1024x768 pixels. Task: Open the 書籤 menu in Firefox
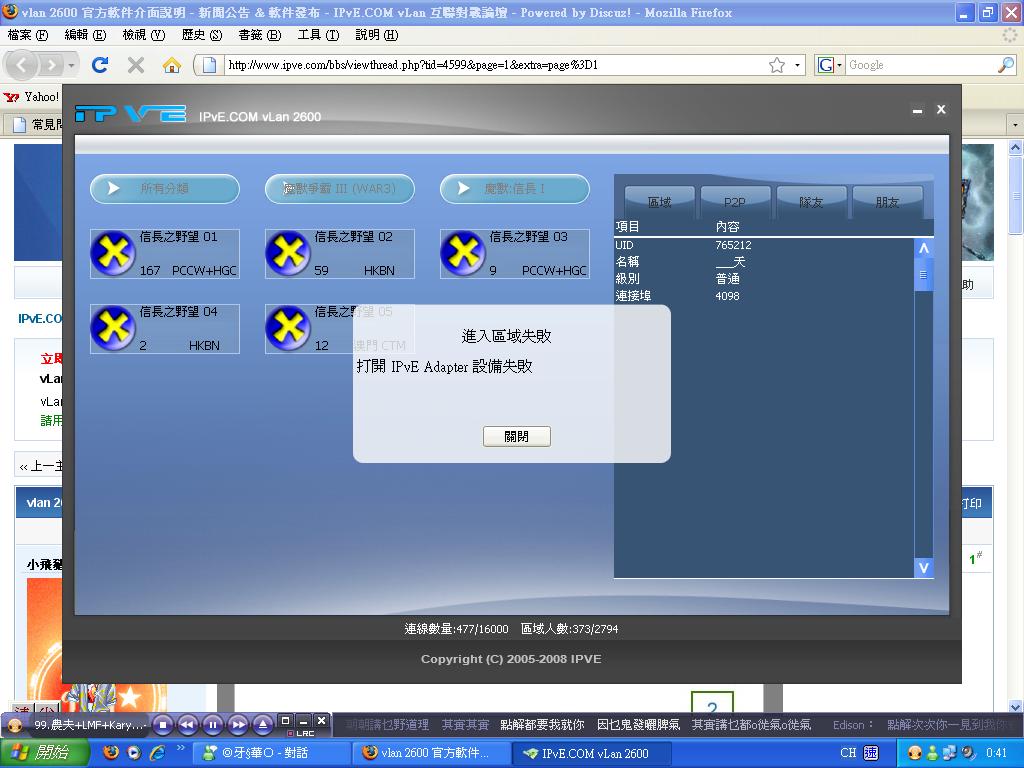pos(260,35)
